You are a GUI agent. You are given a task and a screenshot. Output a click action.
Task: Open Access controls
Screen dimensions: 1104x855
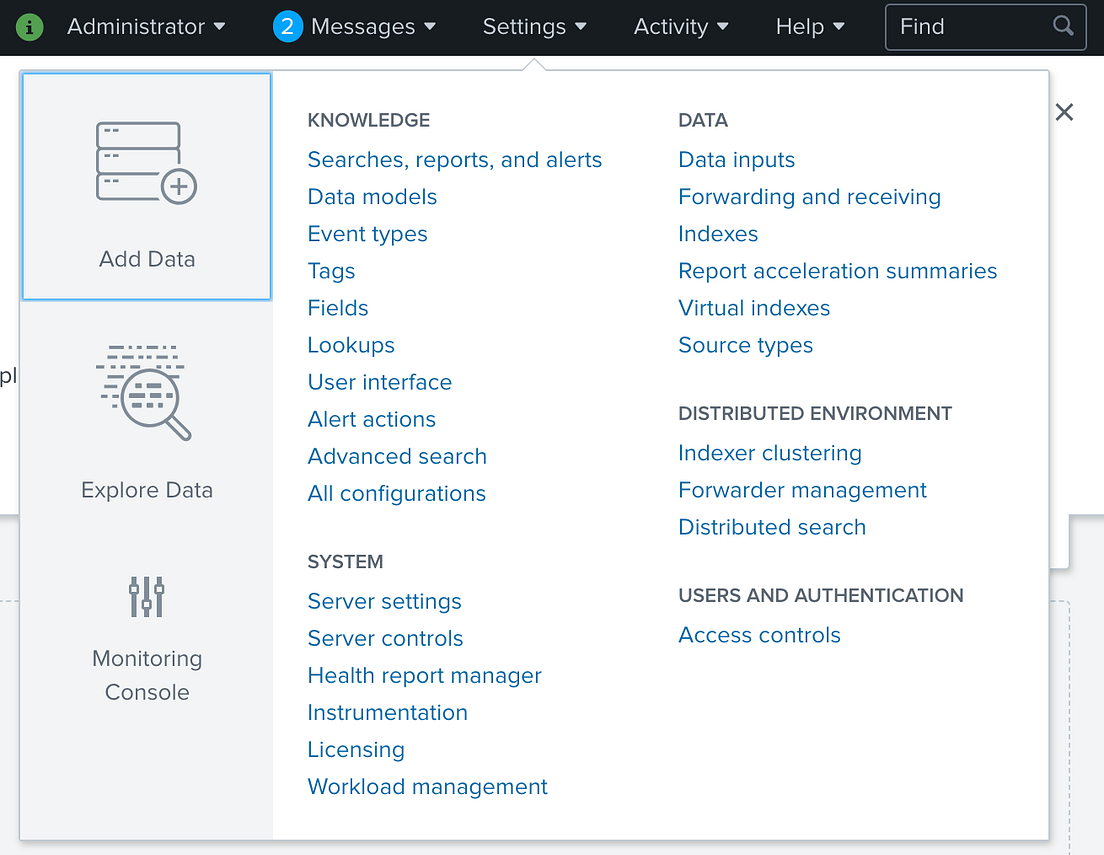pyautogui.click(x=759, y=634)
